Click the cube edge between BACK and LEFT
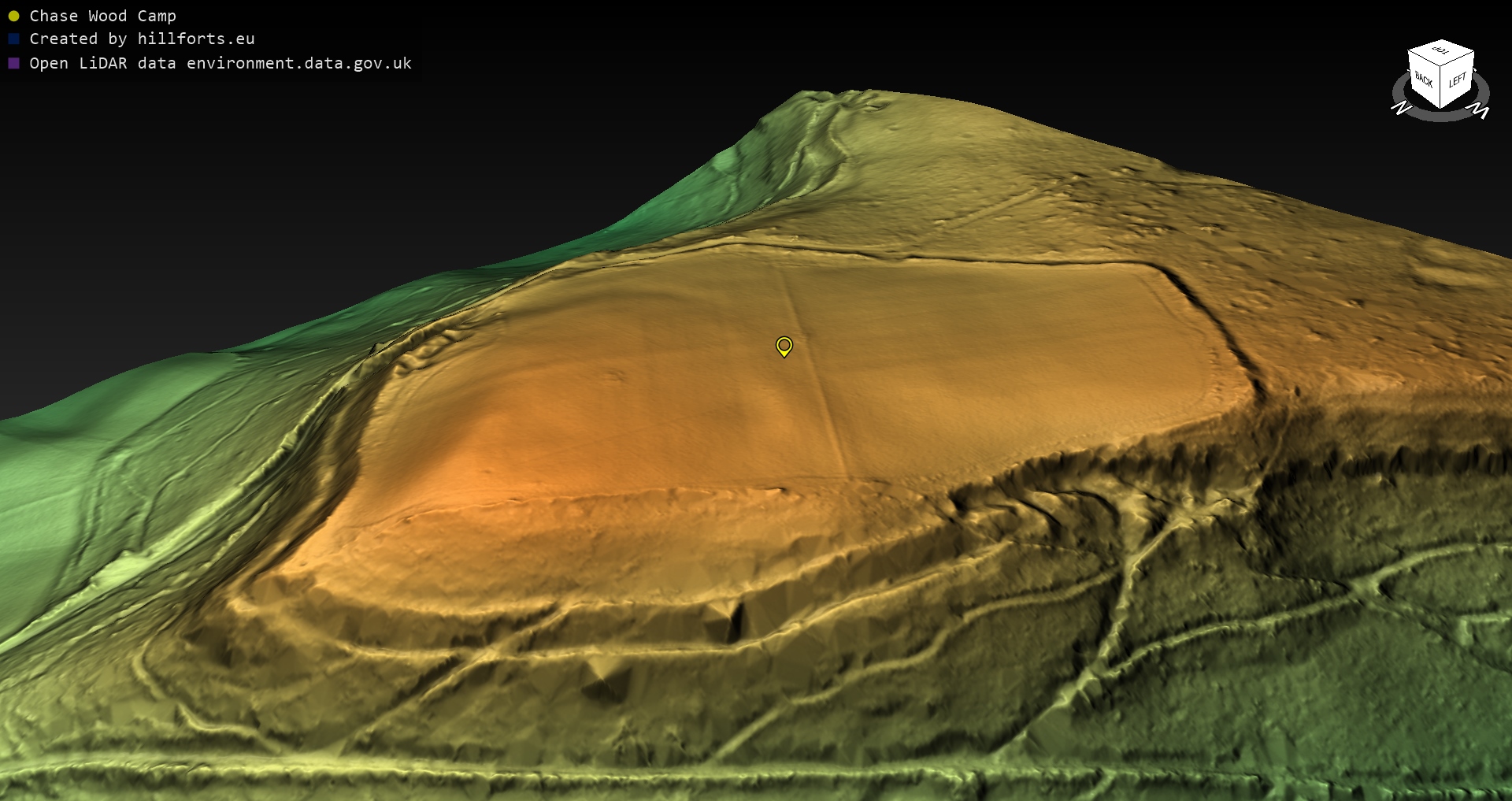1512x801 pixels. point(1441,87)
